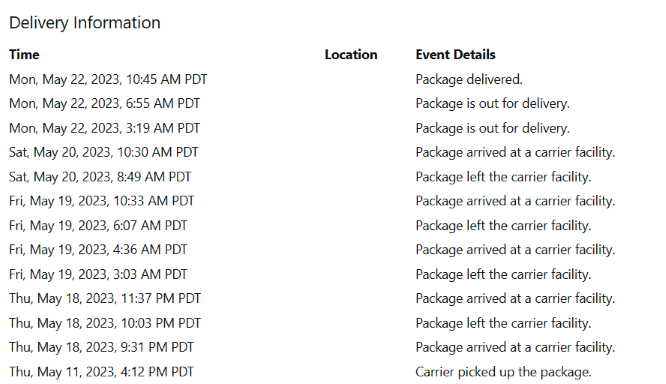The height and width of the screenshot is (384, 666).
Task: Select the Event Details column header
Action: click(455, 55)
